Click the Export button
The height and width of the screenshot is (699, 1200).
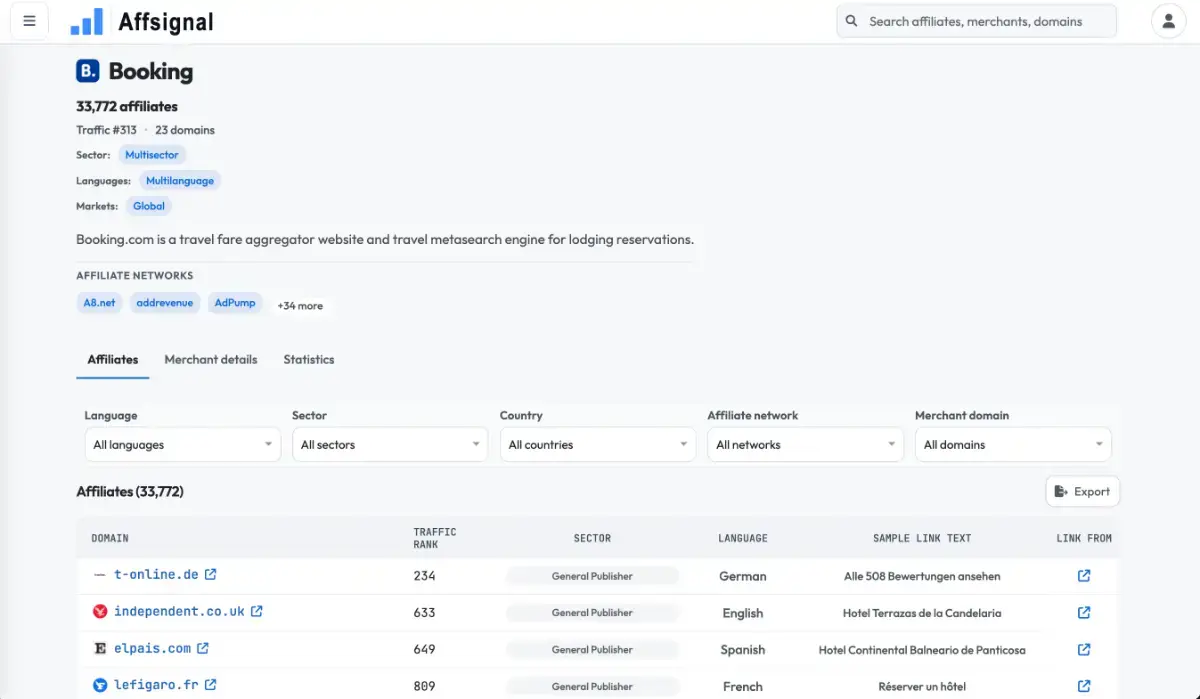tap(1083, 491)
